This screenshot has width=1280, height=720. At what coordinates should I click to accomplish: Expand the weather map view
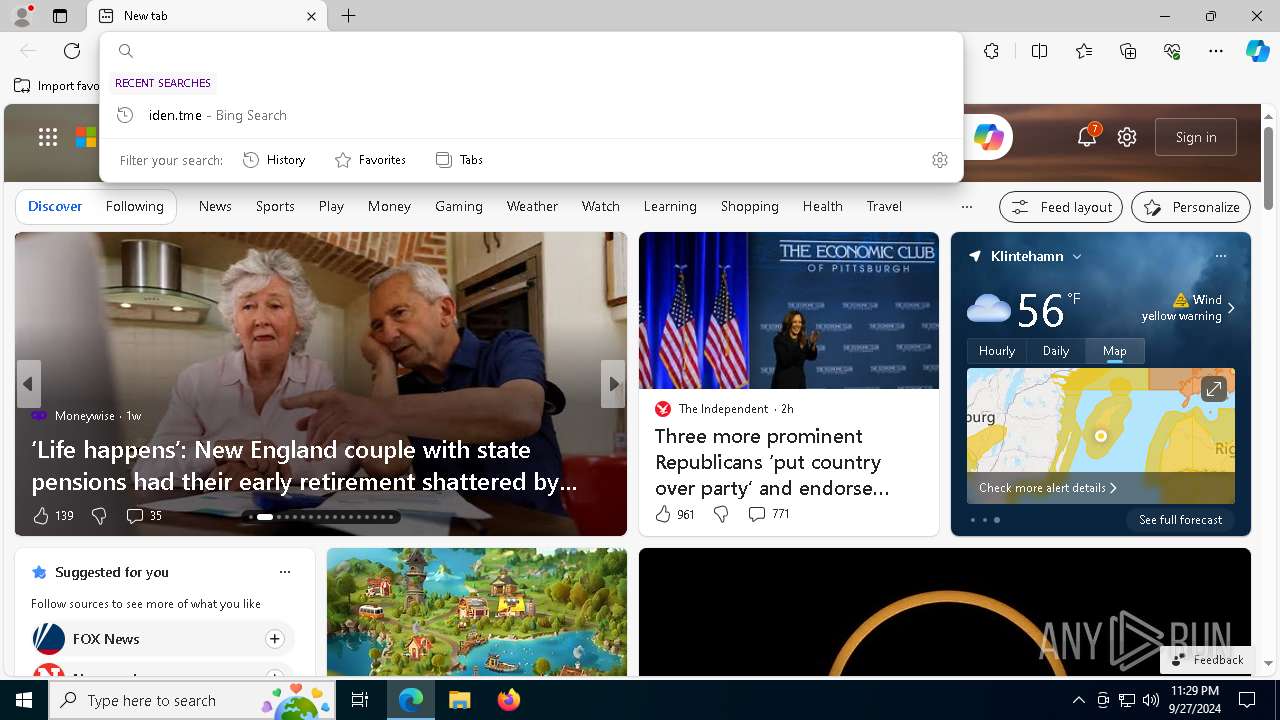pyautogui.click(x=1213, y=389)
